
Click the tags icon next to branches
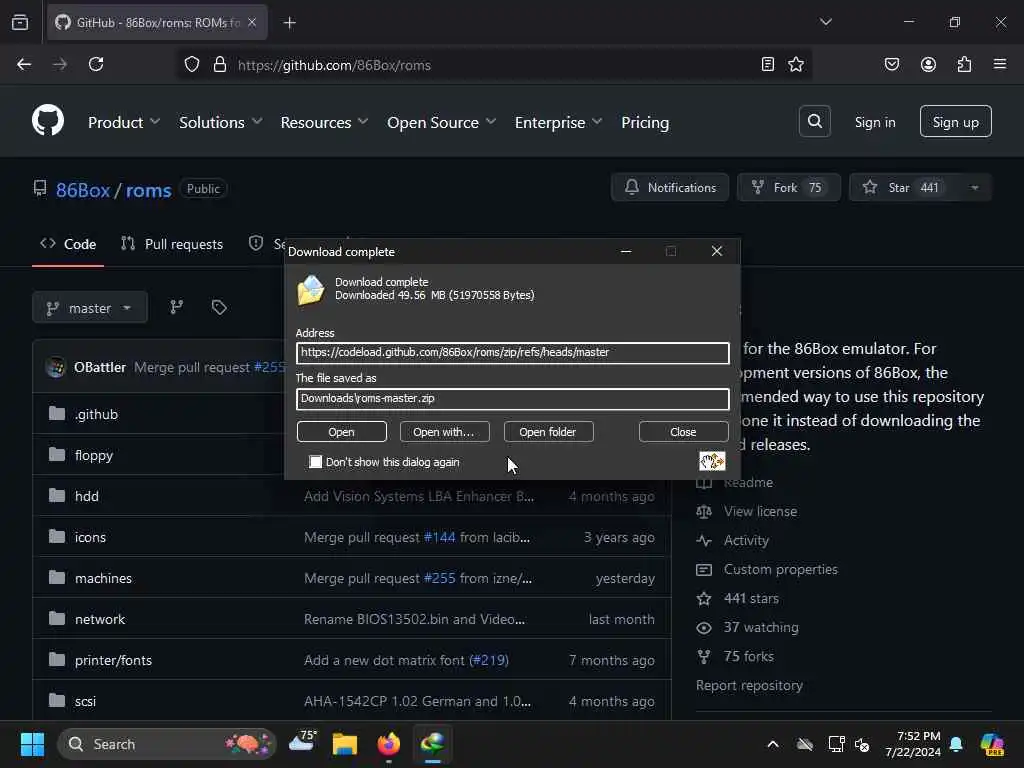219,307
